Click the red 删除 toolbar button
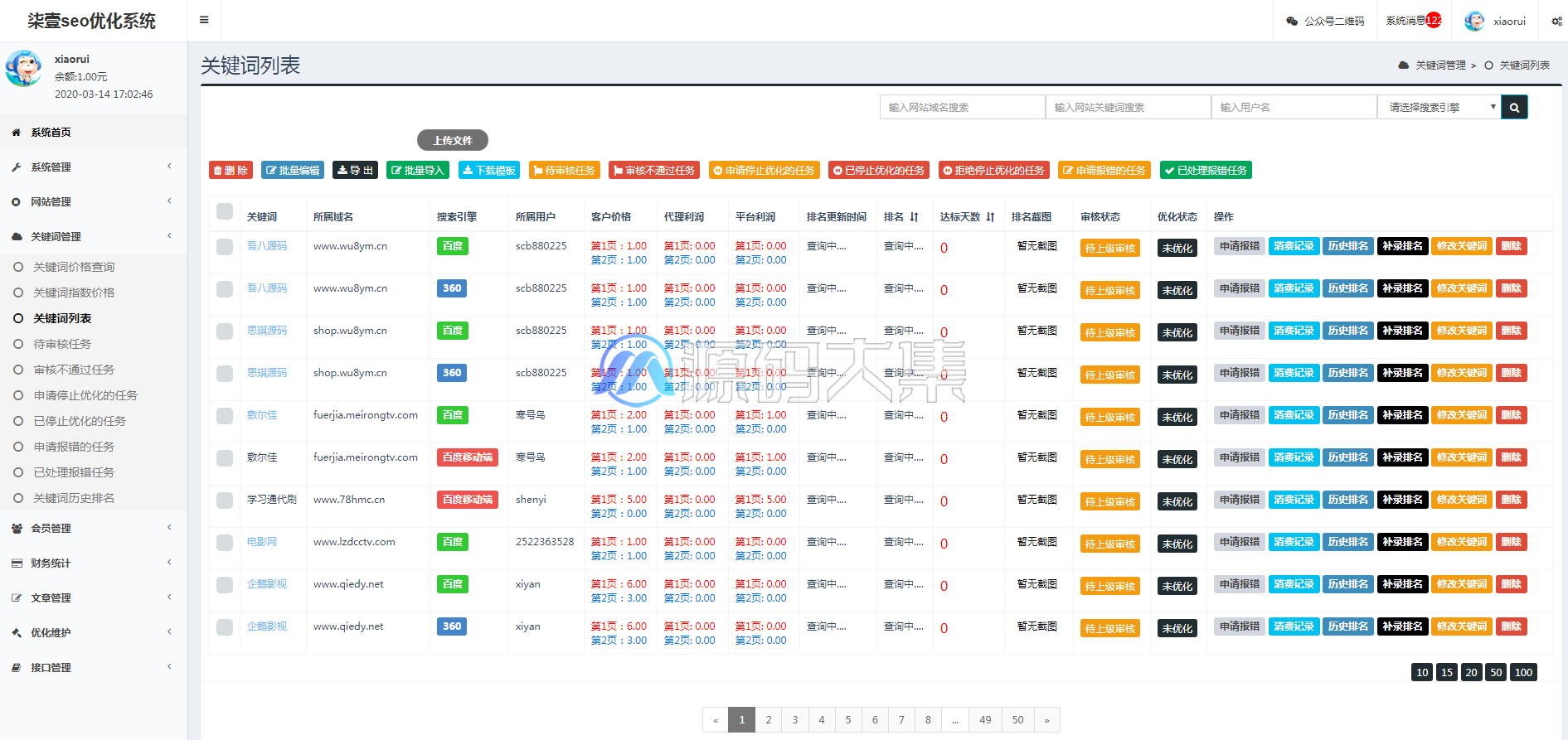The image size is (1568, 740). (x=231, y=170)
